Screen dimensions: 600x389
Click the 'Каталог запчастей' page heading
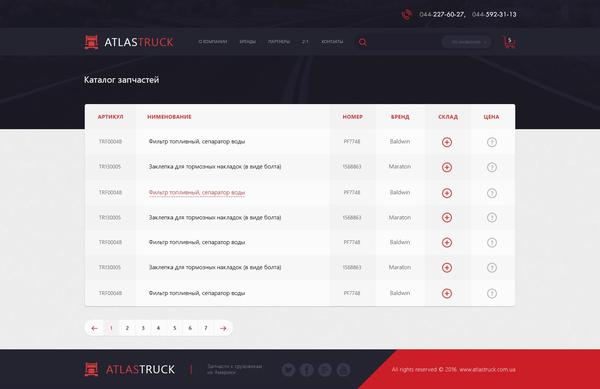tap(121, 80)
